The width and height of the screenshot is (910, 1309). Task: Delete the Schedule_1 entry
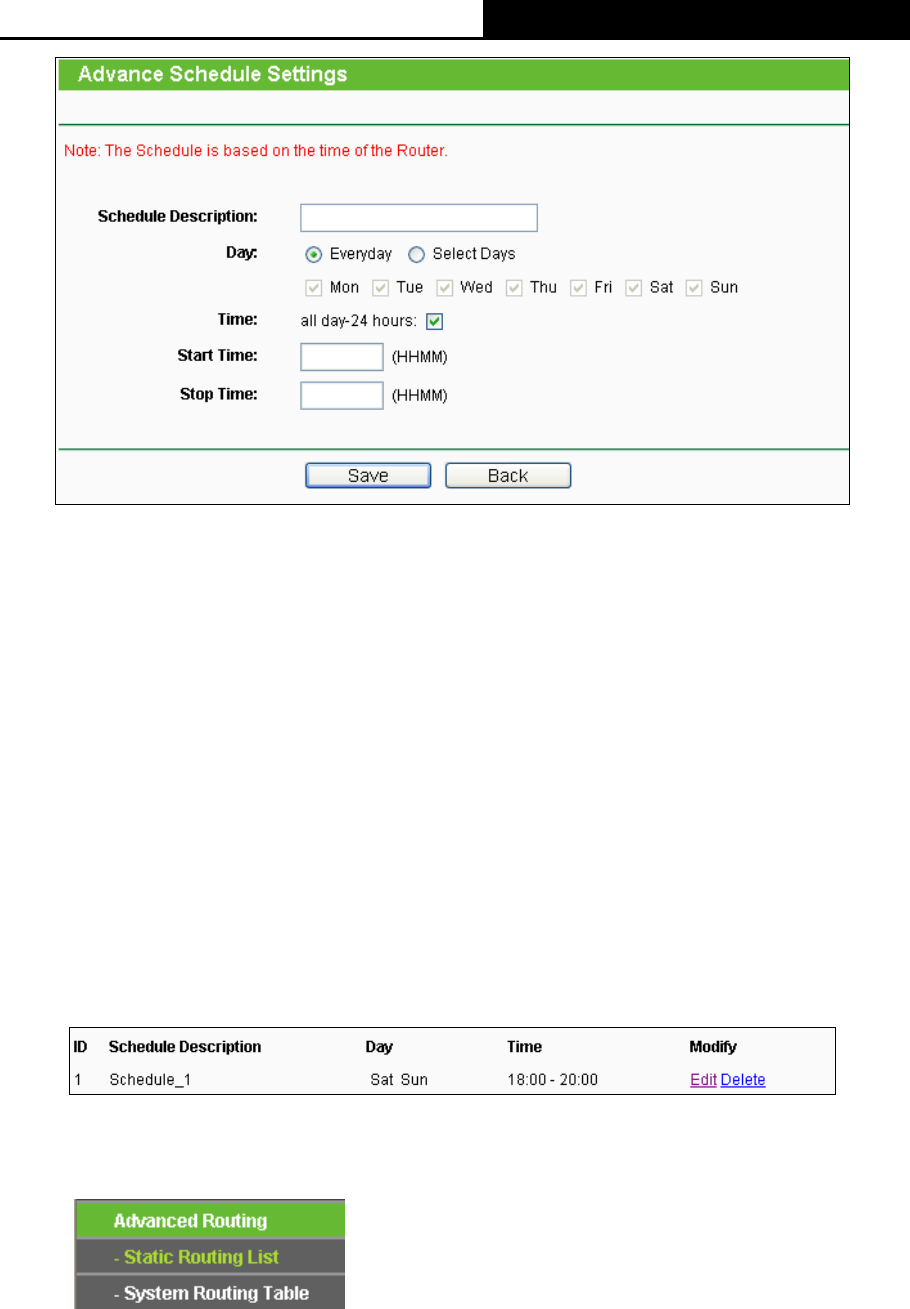[x=743, y=1080]
